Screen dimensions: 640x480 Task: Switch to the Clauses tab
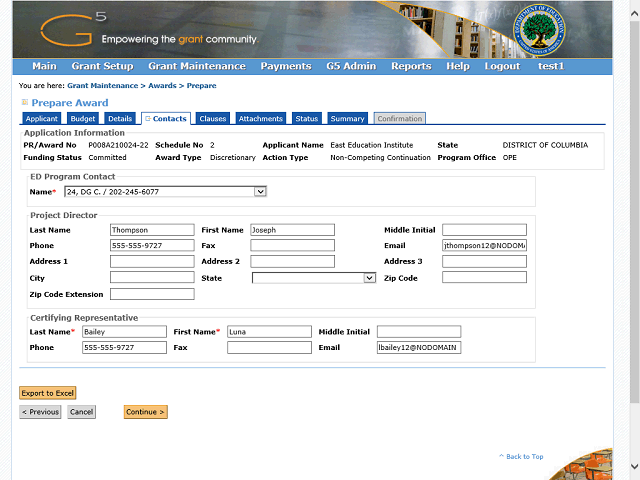tap(212, 119)
